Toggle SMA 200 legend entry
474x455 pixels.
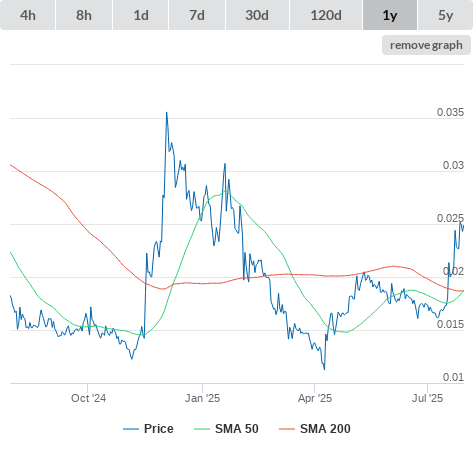[x=315, y=429]
